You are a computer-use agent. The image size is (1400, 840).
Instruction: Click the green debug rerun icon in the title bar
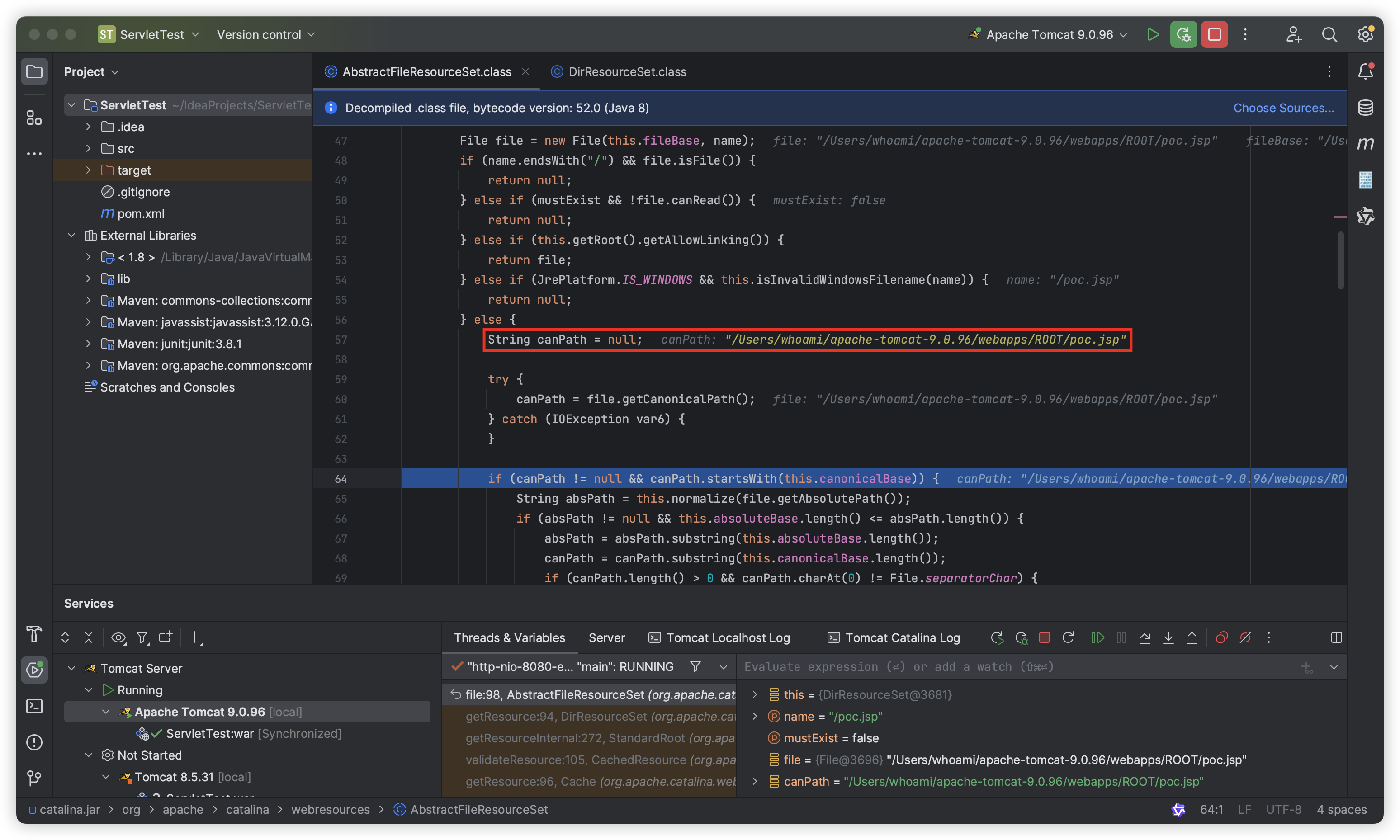pos(1183,34)
